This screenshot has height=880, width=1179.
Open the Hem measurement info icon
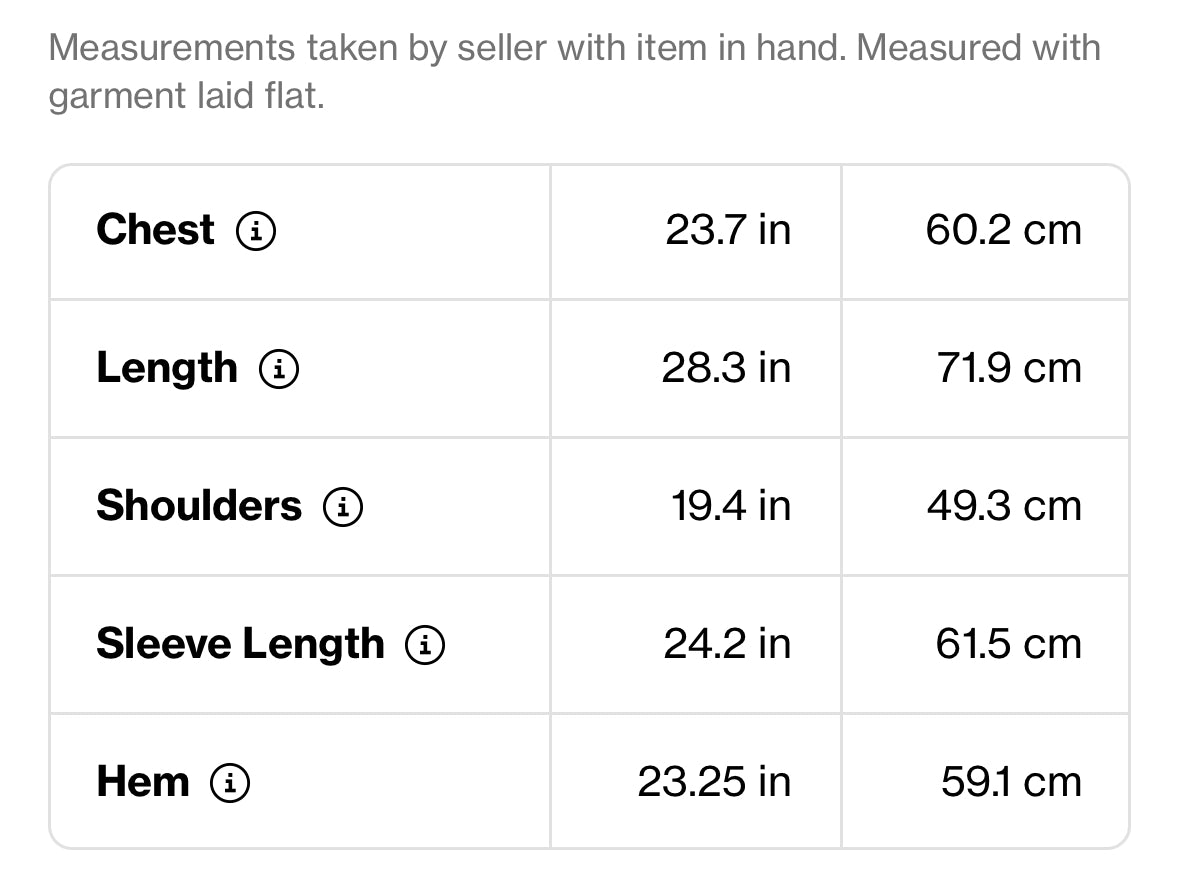(229, 783)
